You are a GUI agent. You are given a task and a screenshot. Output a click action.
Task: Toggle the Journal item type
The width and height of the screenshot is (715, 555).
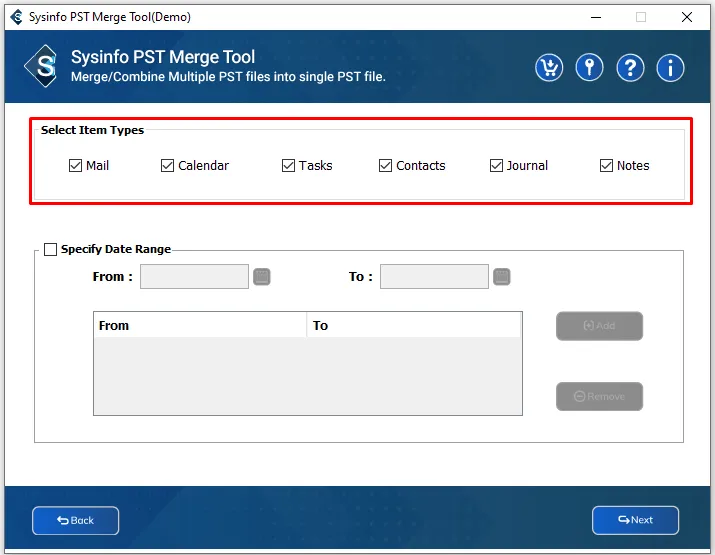496,166
